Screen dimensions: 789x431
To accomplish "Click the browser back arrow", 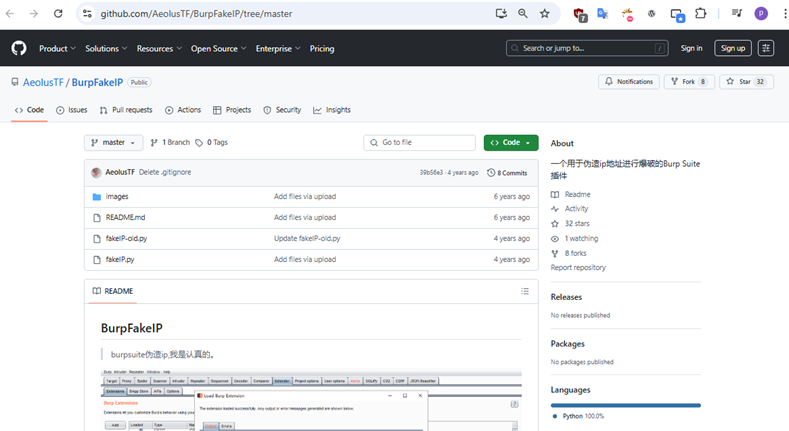I will pos(10,14).
